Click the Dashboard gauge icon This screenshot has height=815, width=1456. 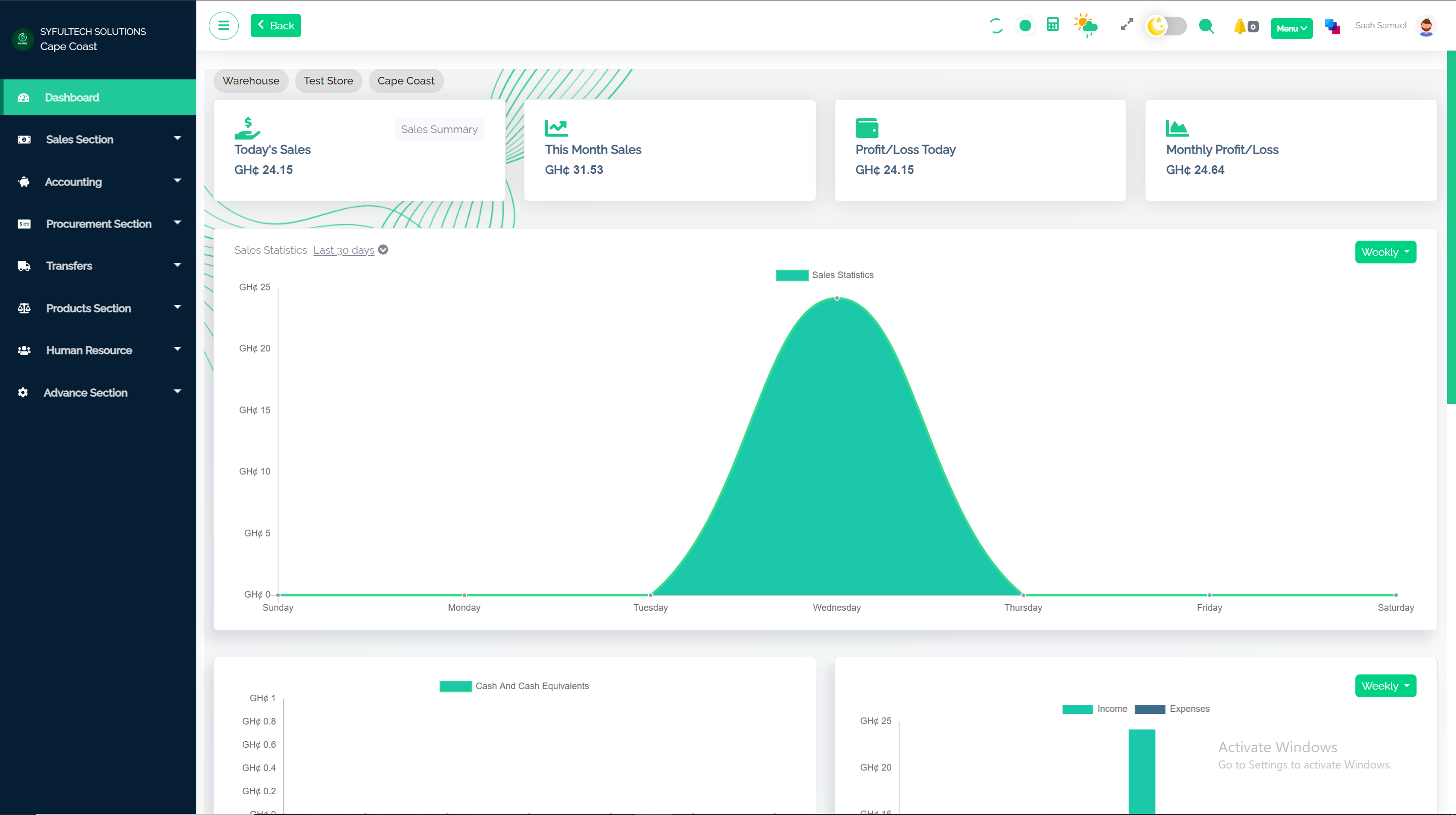pos(23,98)
